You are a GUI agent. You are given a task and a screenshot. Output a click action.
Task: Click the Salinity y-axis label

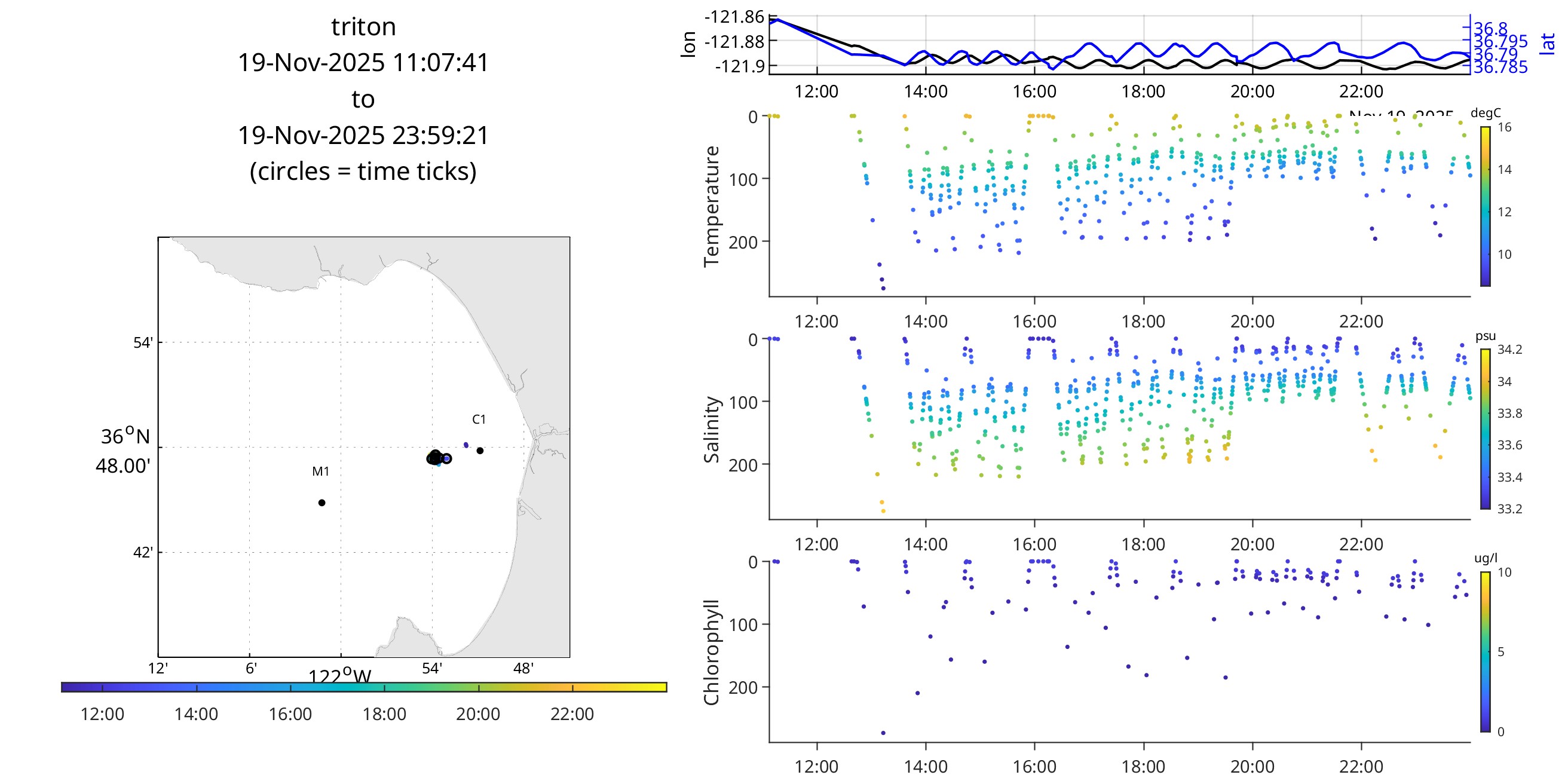(x=712, y=429)
